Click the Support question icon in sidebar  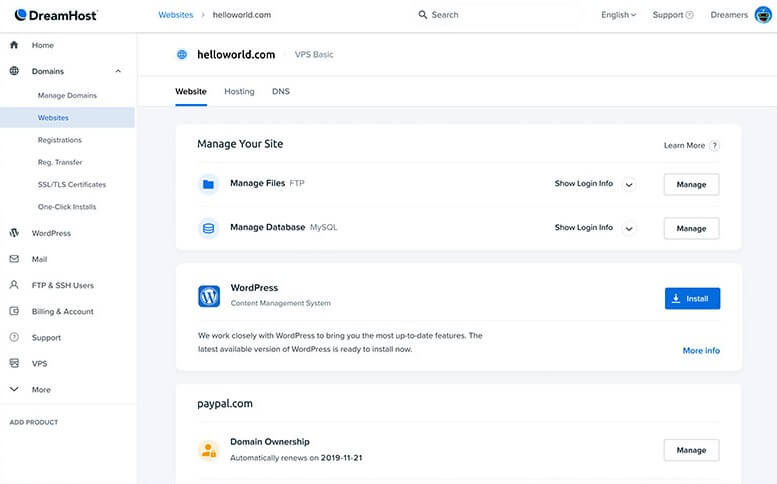tap(14, 337)
